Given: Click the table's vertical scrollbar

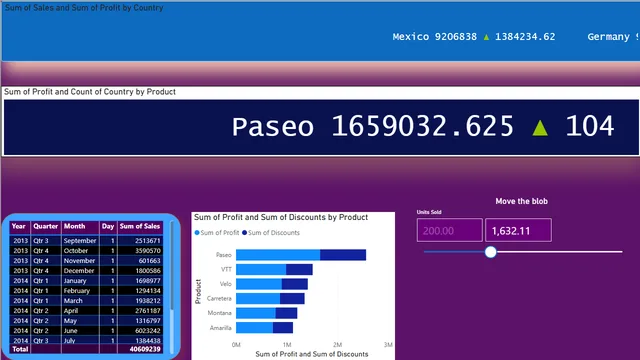Looking at the screenshot, I should click(x=172, y=265).
